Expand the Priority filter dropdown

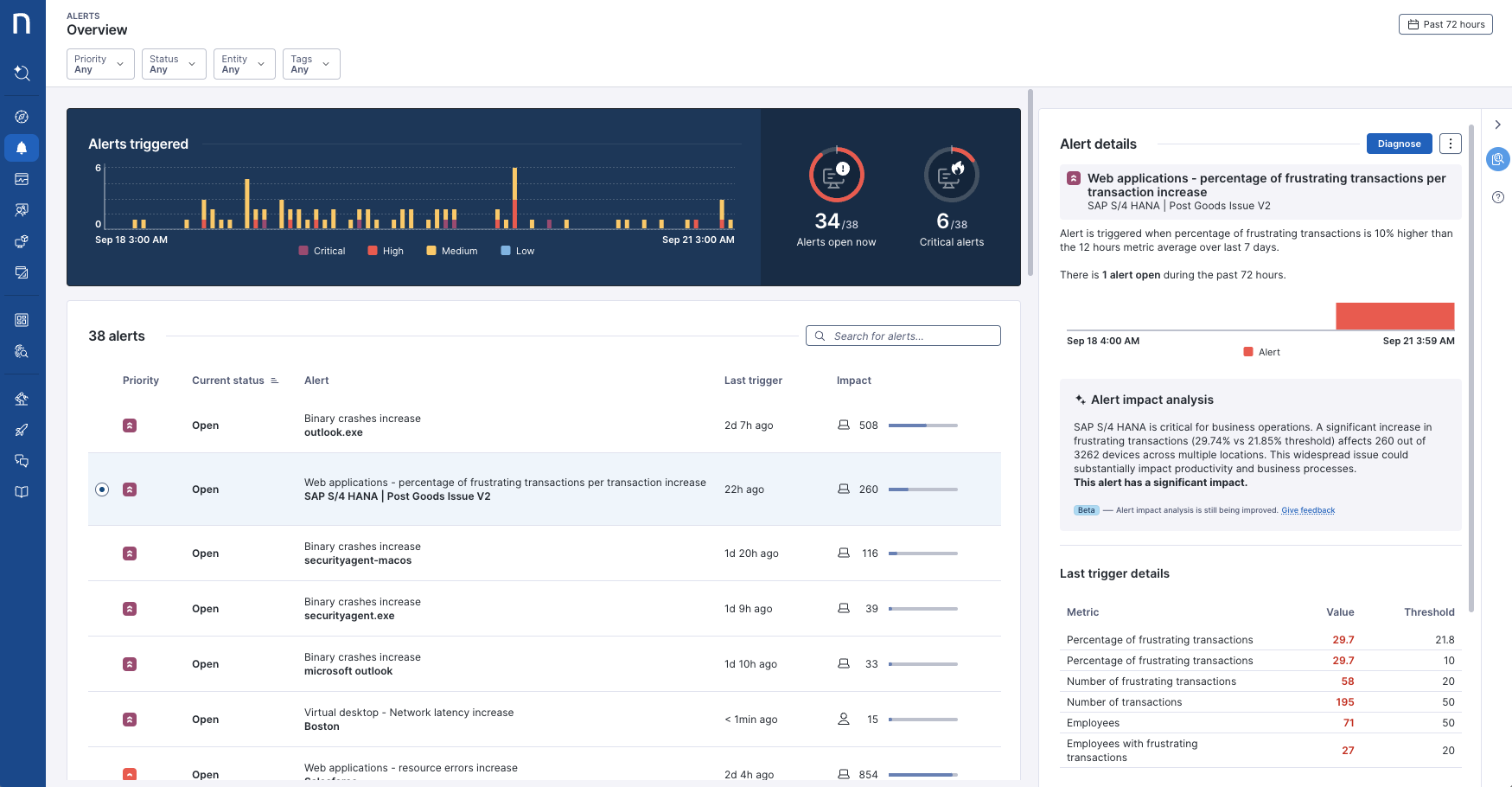click(100, 64)
